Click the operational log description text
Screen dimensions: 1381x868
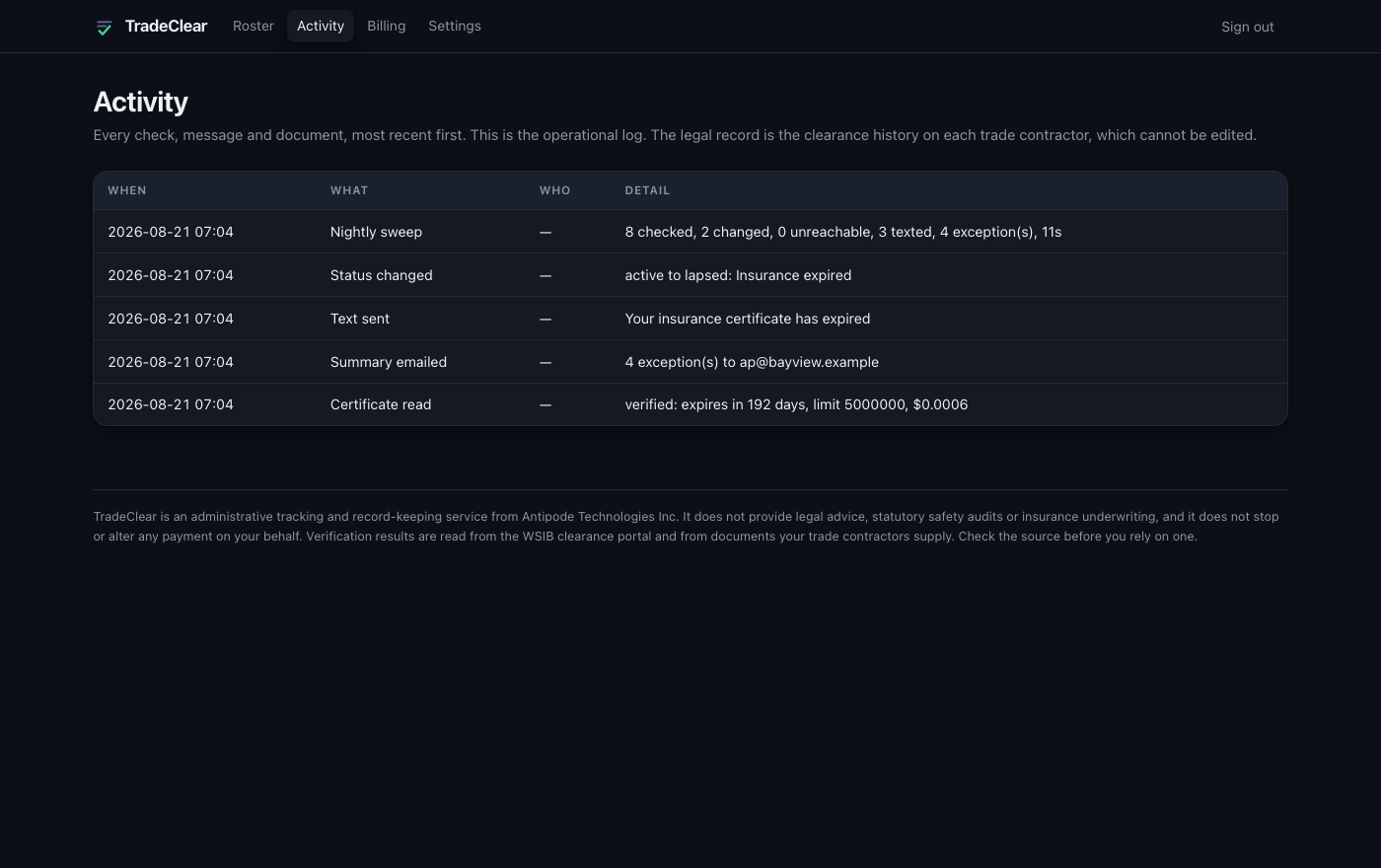tap(675, 135)
